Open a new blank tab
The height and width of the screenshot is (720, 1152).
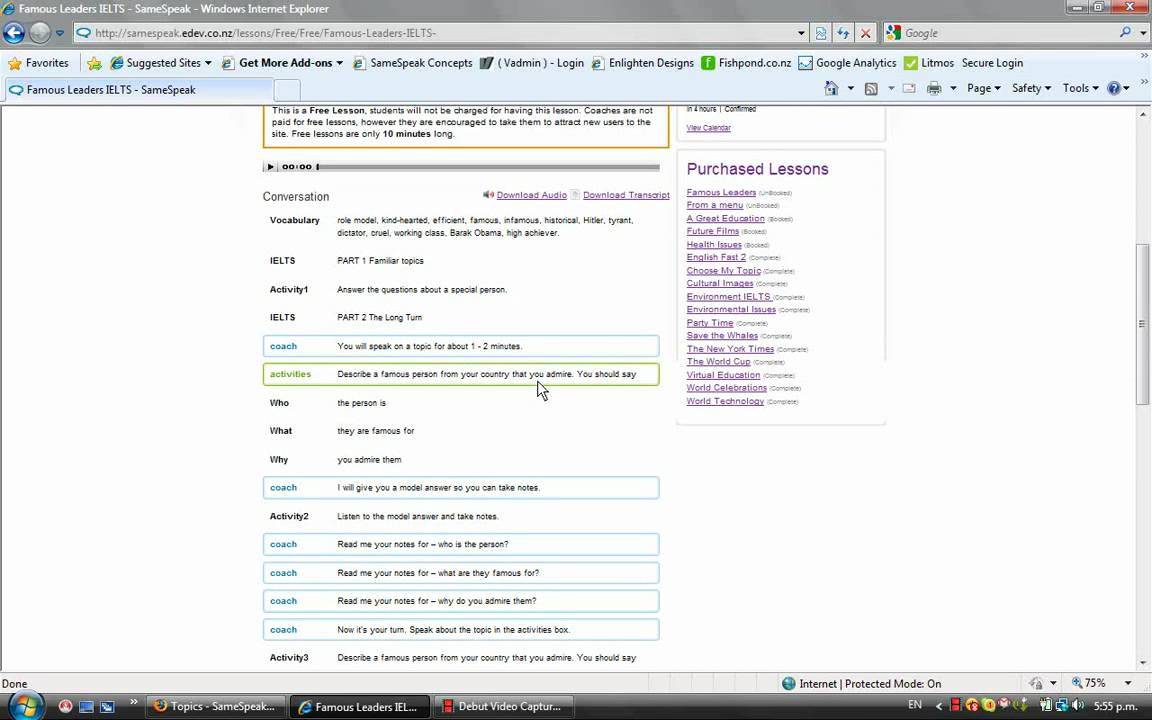[287, 90]
